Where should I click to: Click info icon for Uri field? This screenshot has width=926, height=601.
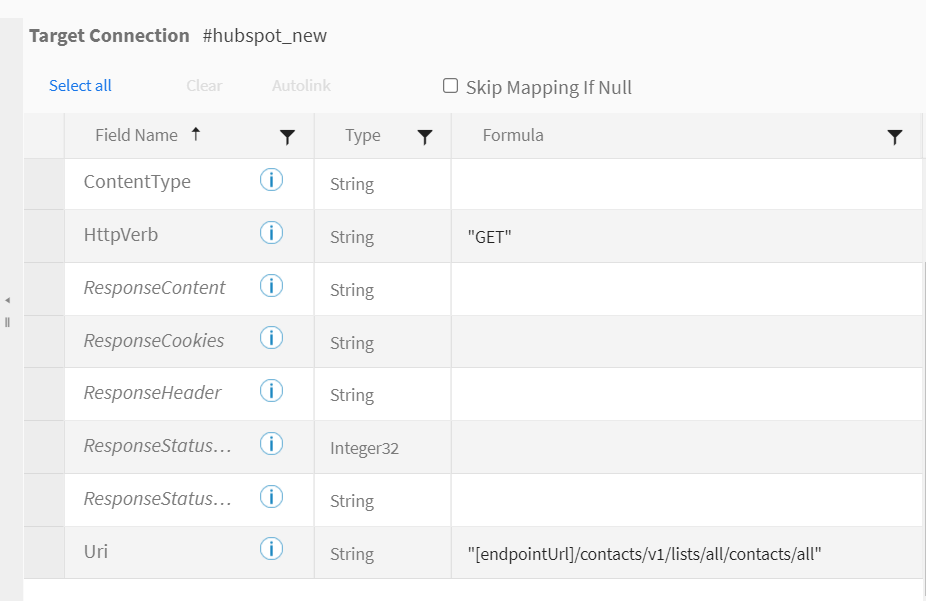(x=271, y=549)
